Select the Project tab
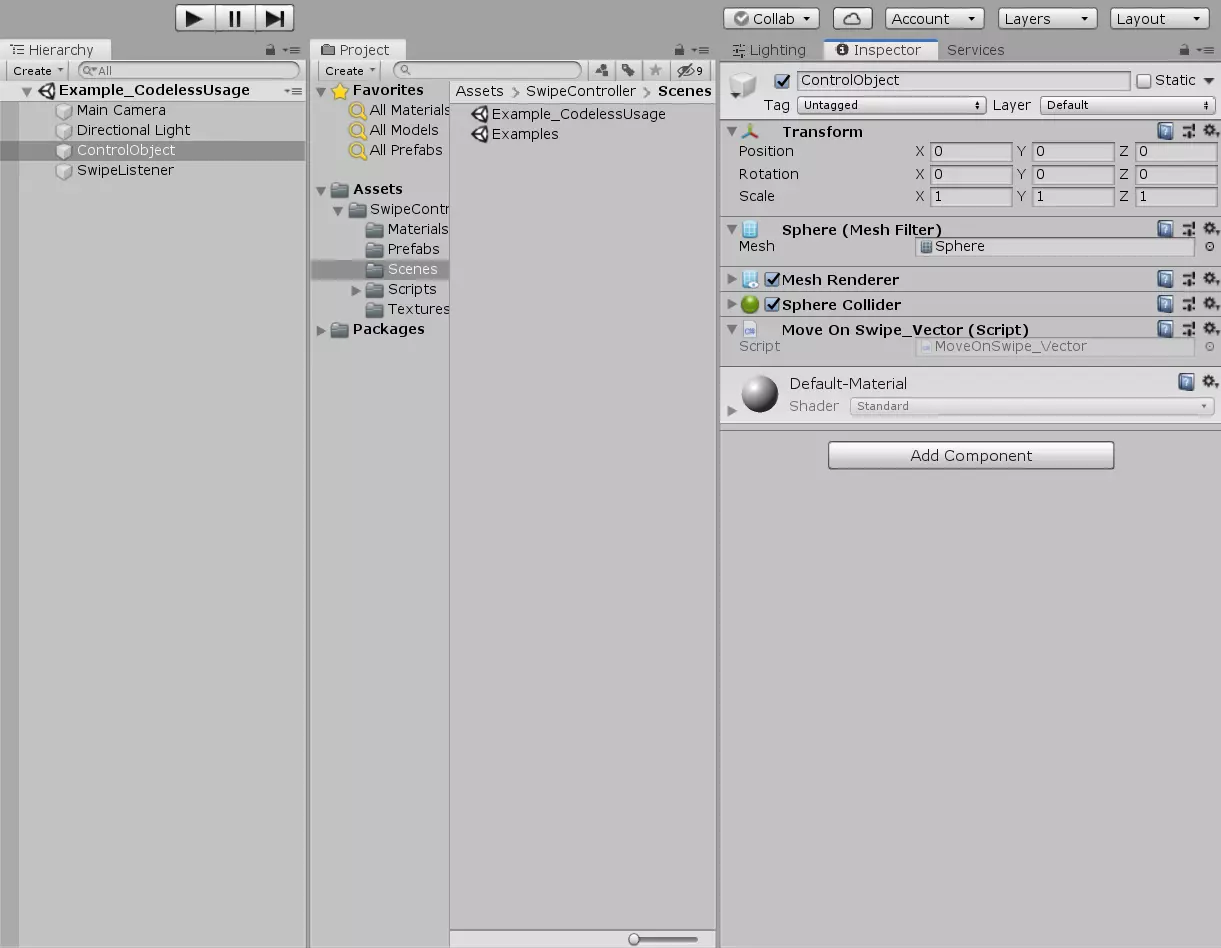The height and width of the screenshot is (948, 1221). click(356, 50)
